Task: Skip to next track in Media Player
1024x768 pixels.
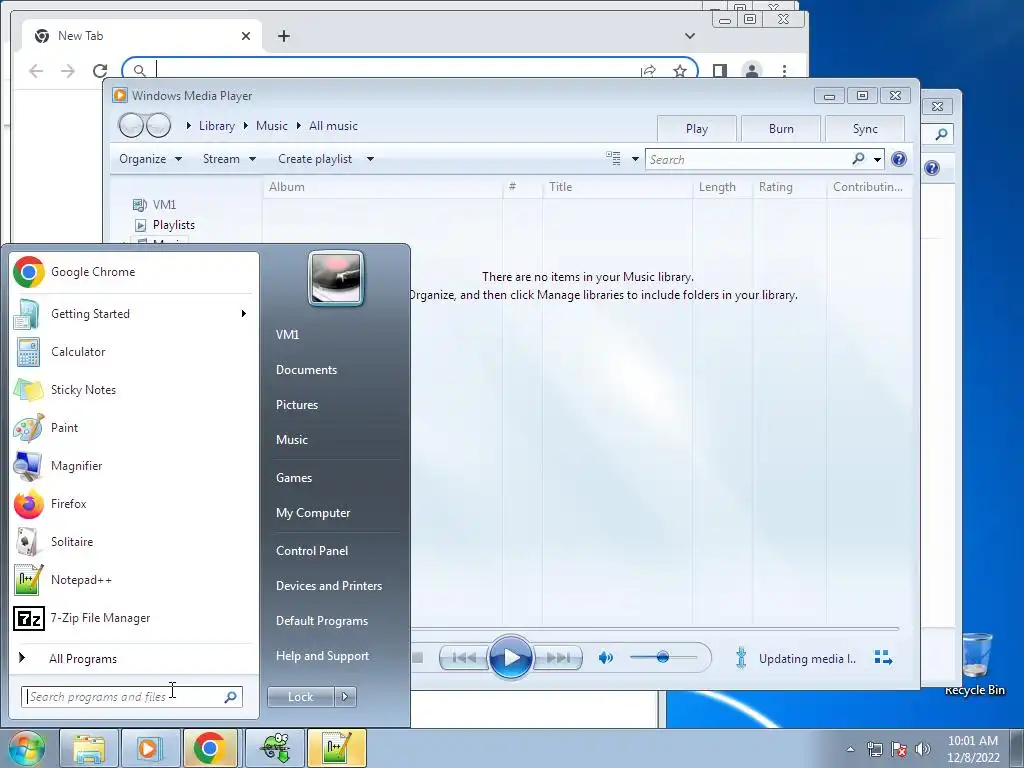Action: pyautogui.click(x=558, y=658)
